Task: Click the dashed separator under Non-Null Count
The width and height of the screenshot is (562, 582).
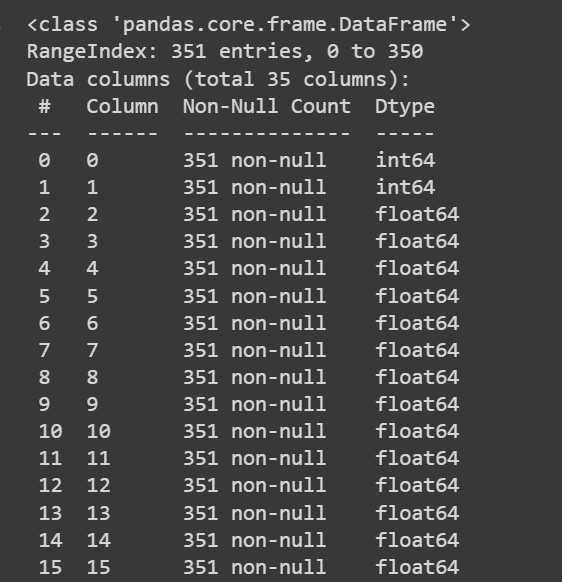Action: pyautogui.click(x=267, y=133)
